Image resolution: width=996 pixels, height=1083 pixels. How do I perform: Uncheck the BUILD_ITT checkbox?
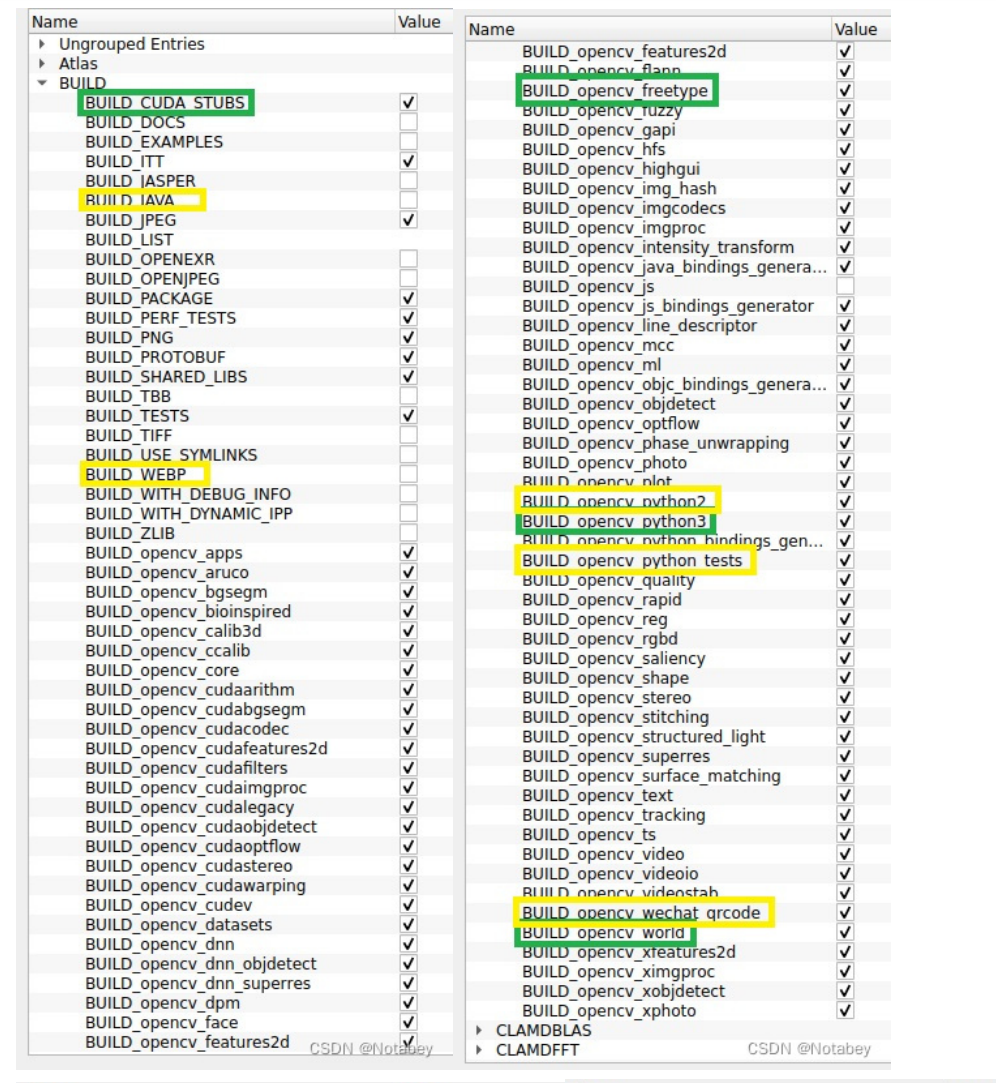tap(408, 161)
